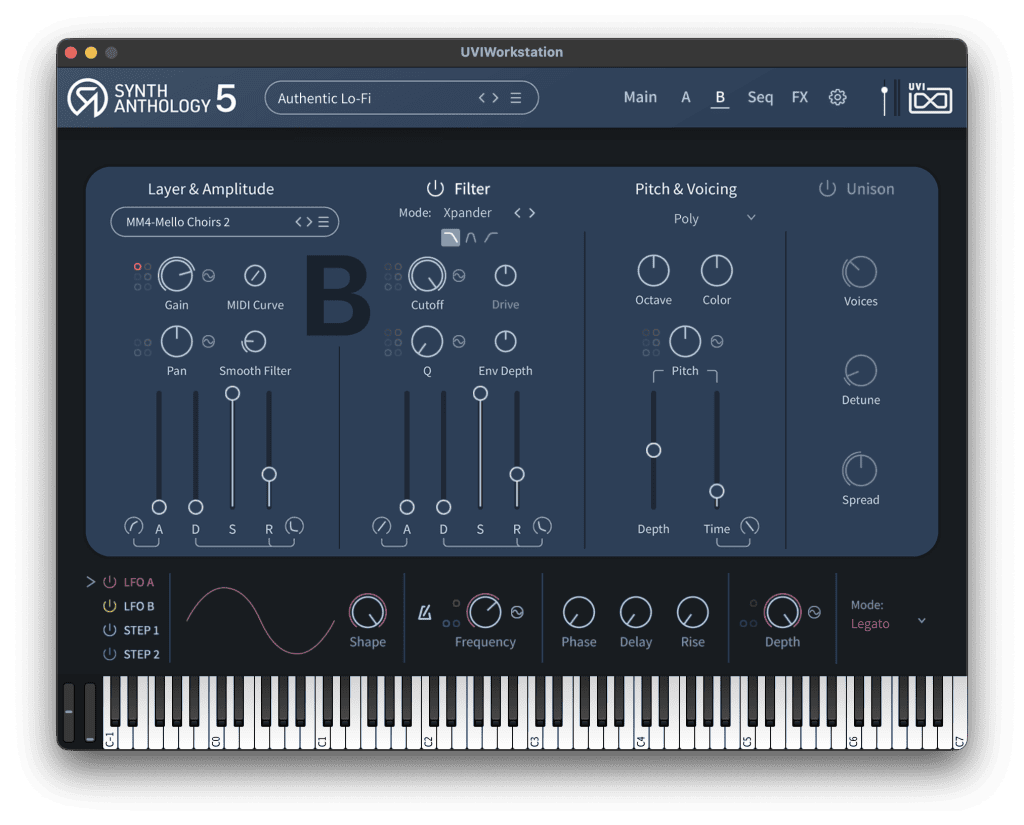Click the UVI logo icon
Screen dimensions: 1024x825
(x=930, y=98)
